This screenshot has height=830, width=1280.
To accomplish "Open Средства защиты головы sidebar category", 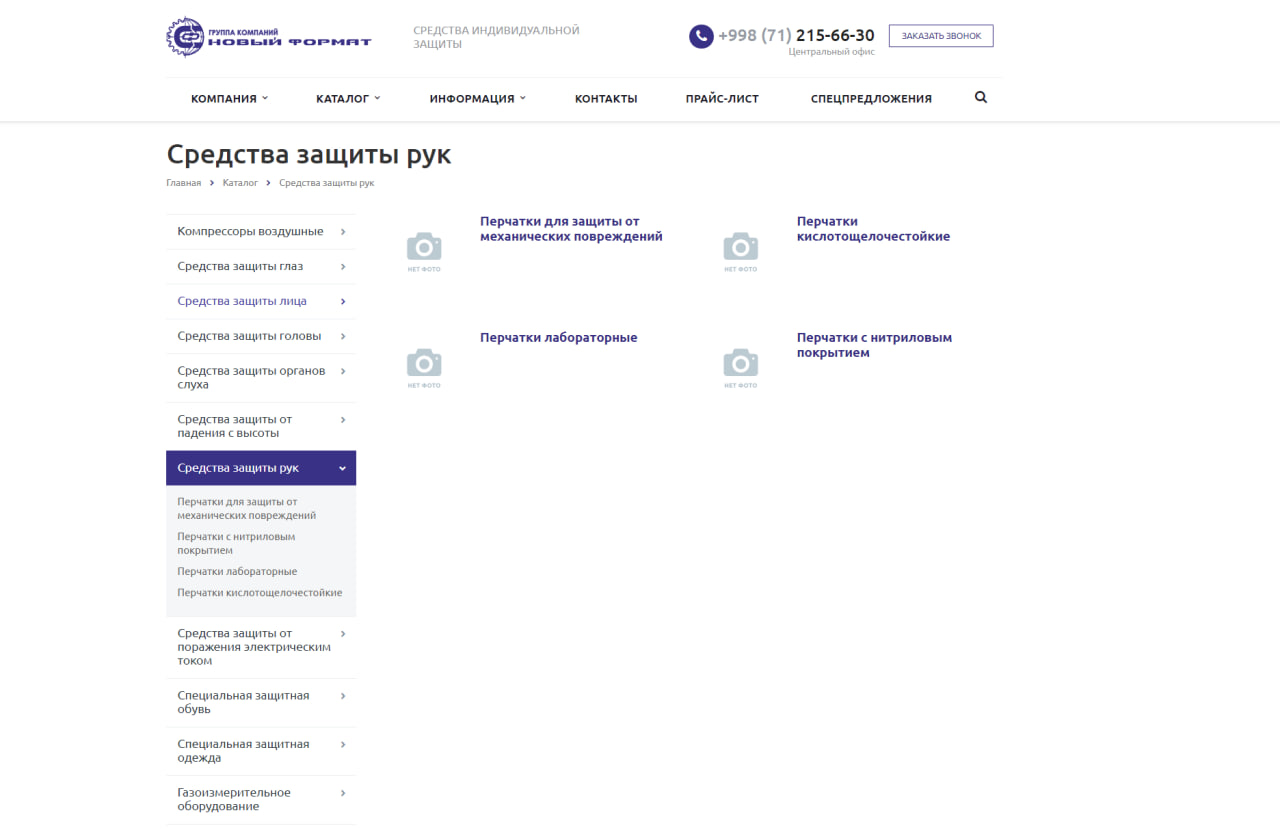I will pos(261,336).
